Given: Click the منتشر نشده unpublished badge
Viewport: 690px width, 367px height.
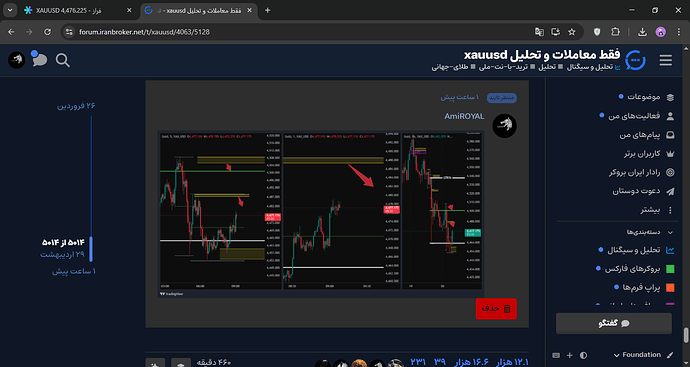Looking at the screenshot, I should (x=502, y=98).
